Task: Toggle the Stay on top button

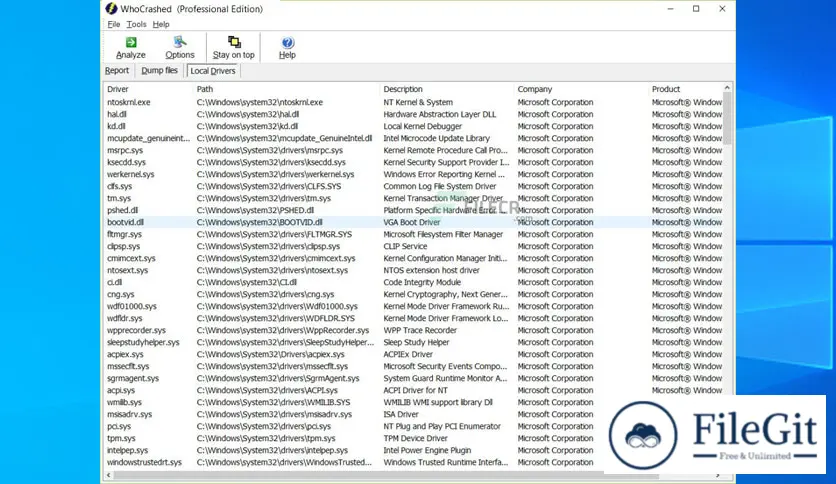Action: coord(234,47)
